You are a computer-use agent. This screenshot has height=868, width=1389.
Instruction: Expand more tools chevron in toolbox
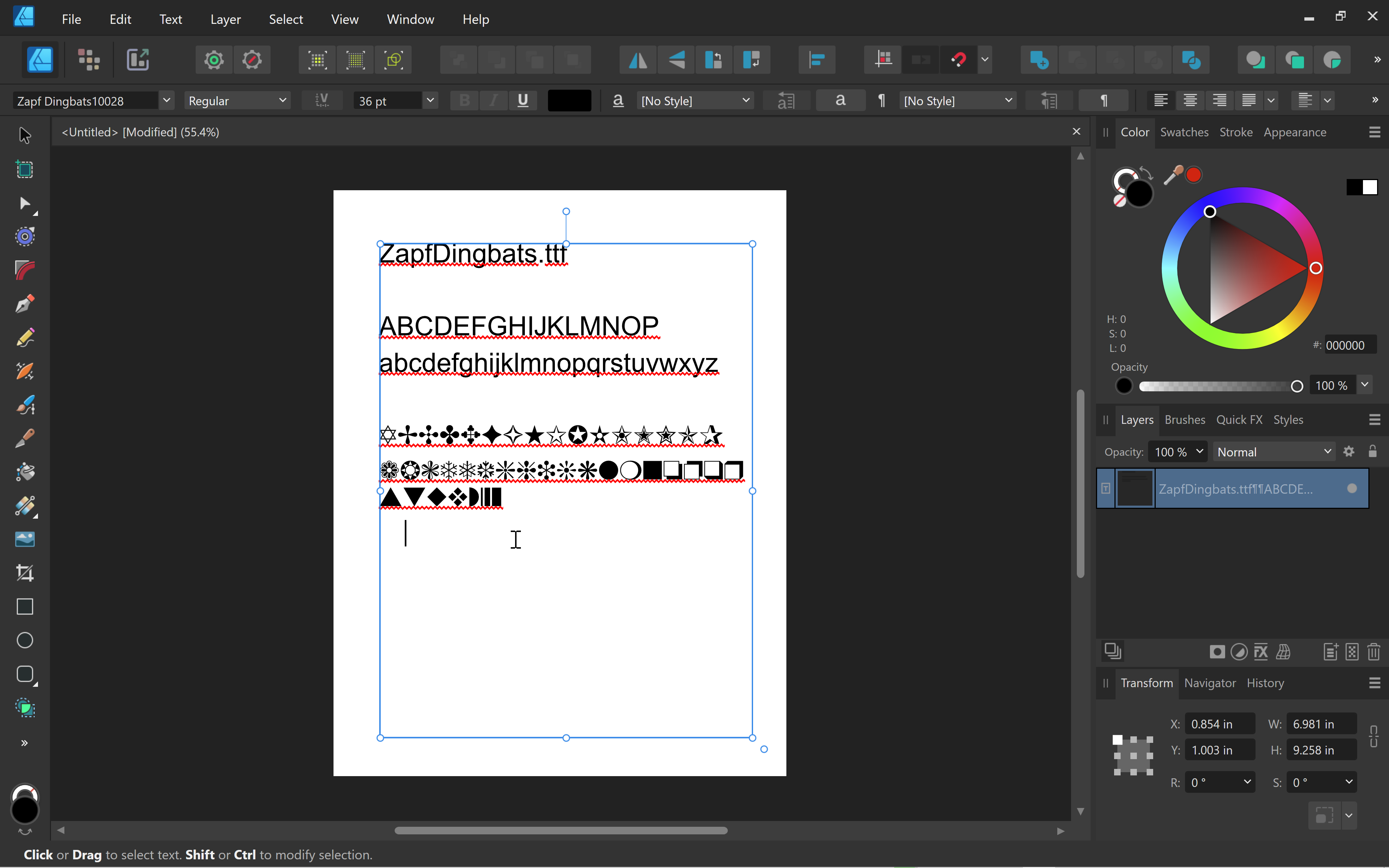click(x=25, y=743)
